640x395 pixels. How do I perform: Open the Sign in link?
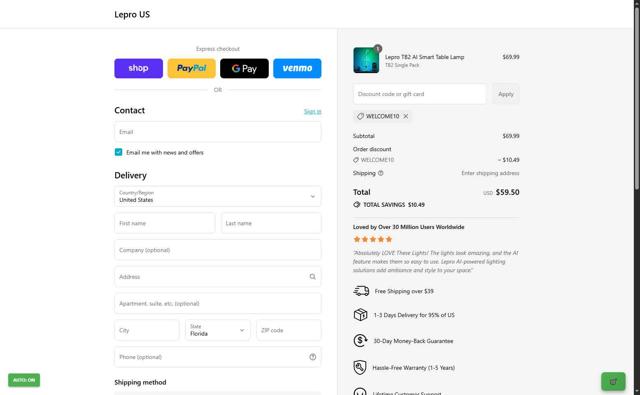[313, 111]
